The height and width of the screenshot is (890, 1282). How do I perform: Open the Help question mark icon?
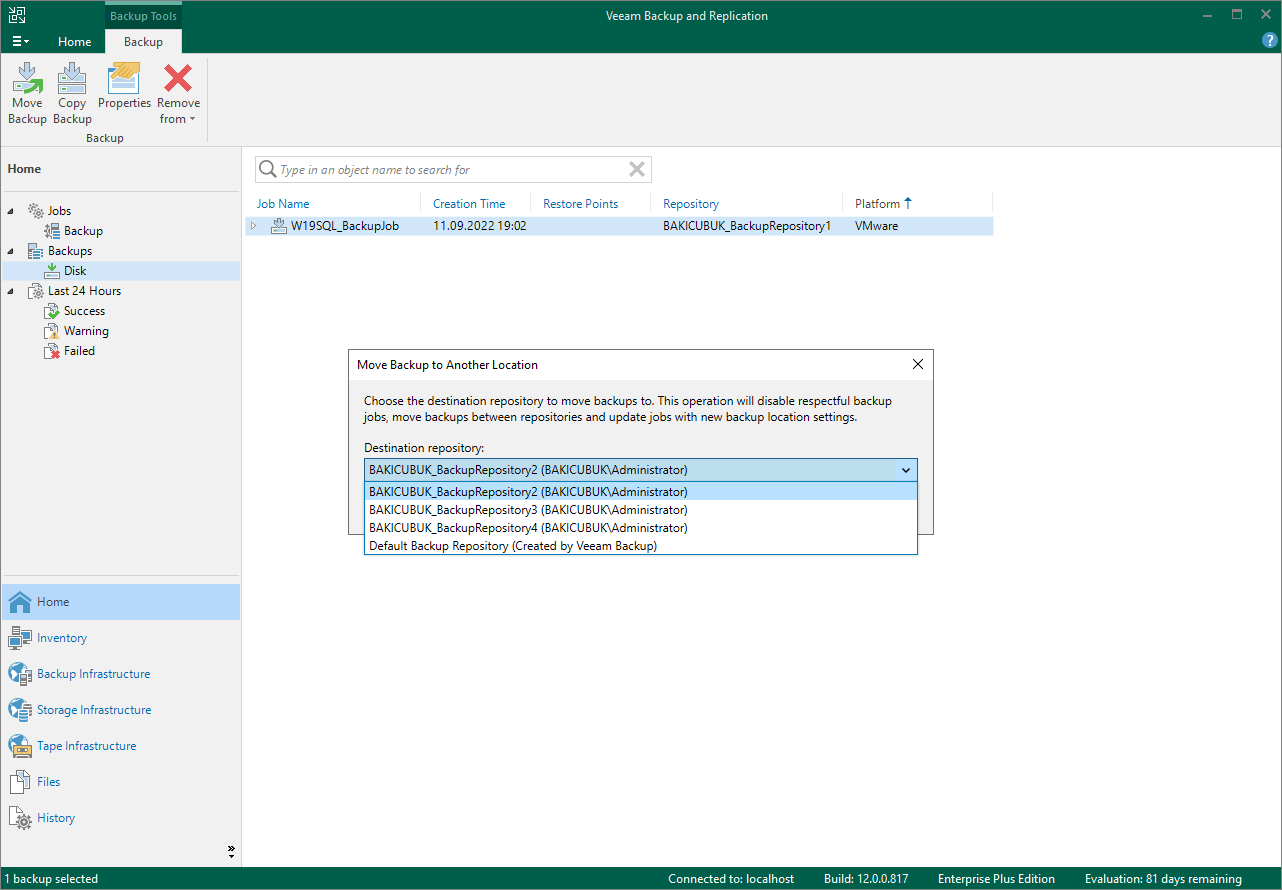click(1270, 41)
